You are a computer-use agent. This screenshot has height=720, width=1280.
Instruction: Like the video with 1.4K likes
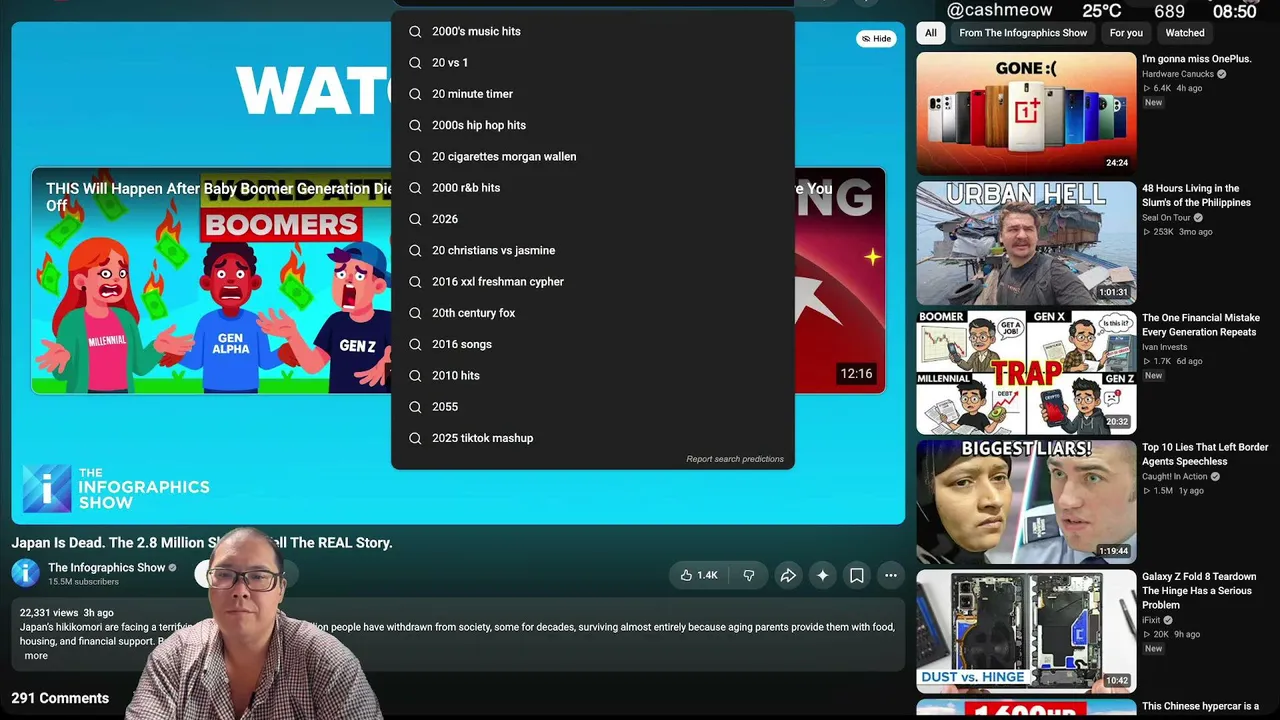pyautogui.click(x=699, y=575)
